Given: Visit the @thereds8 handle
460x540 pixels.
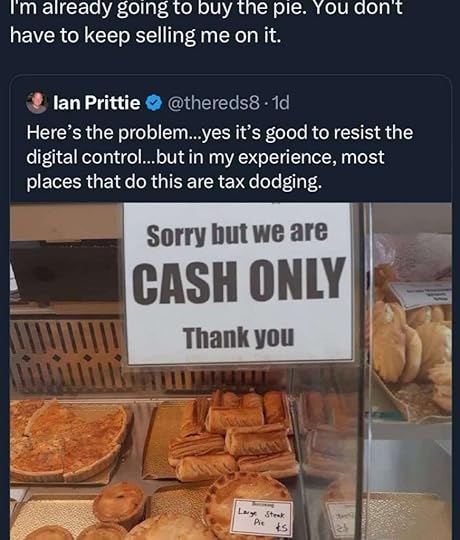Looking at the screenshot, I should click(x=213, y=103).
